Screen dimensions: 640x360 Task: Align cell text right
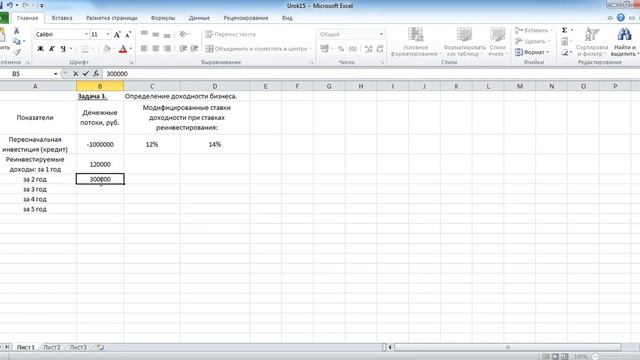pyautogui.click(x=167, y=49)
